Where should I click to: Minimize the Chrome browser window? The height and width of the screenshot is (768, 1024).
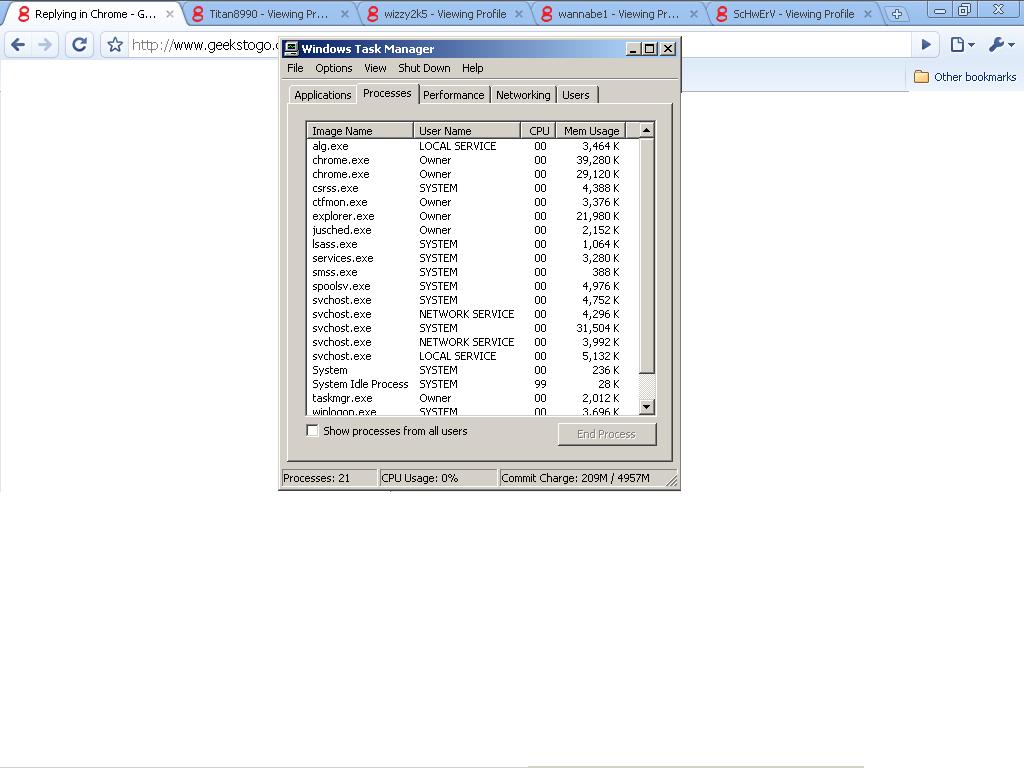click(940, 10)
